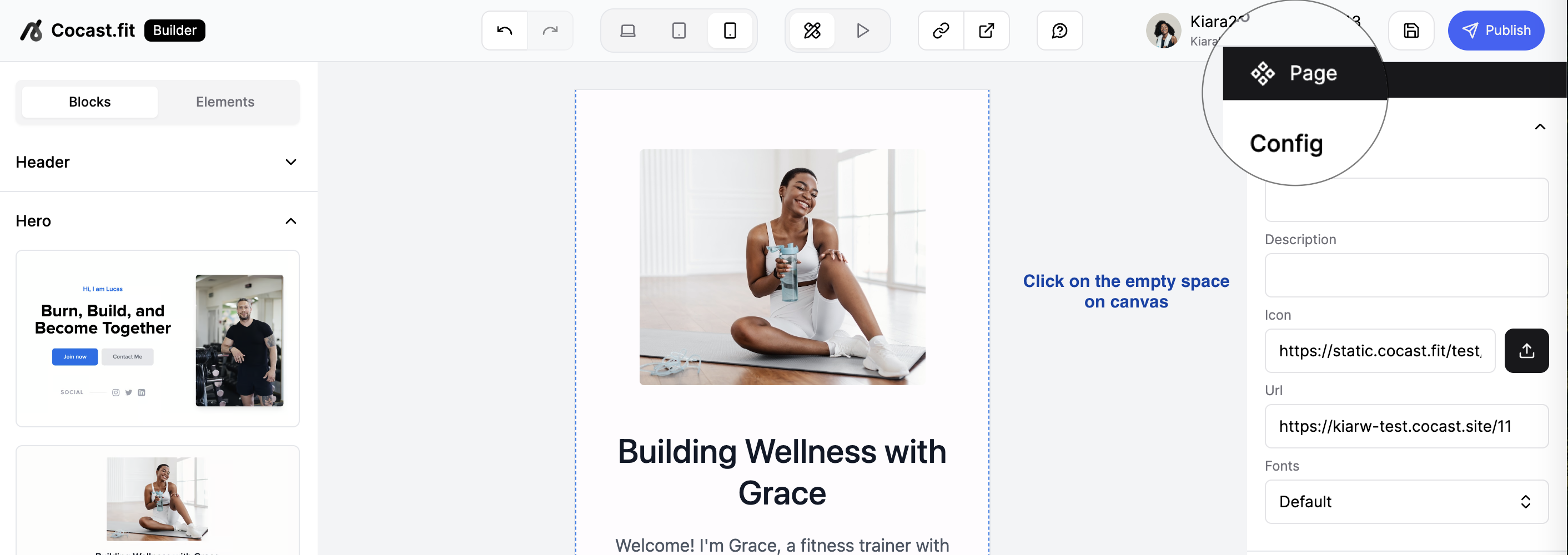
Task: Select the tablet preview icon
Action: pyautogui.click(x=679, y=31)
